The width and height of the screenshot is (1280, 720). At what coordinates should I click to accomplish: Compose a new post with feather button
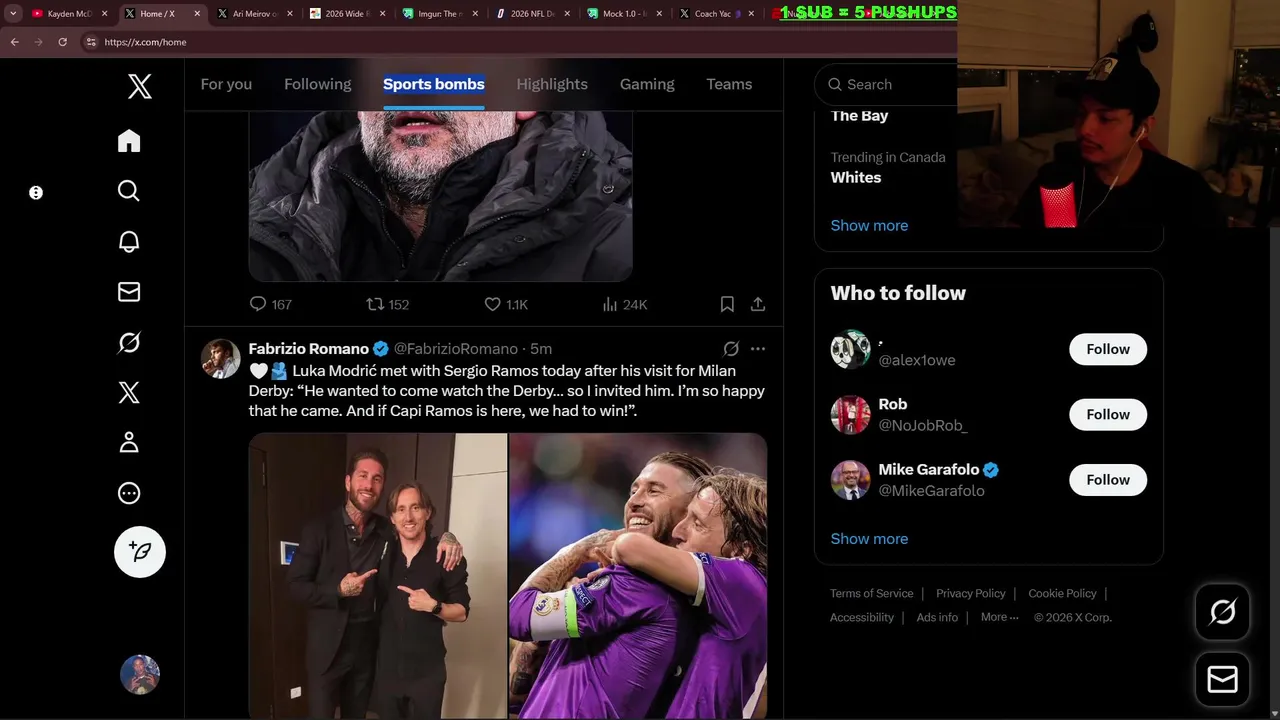(x=140, y=552)
